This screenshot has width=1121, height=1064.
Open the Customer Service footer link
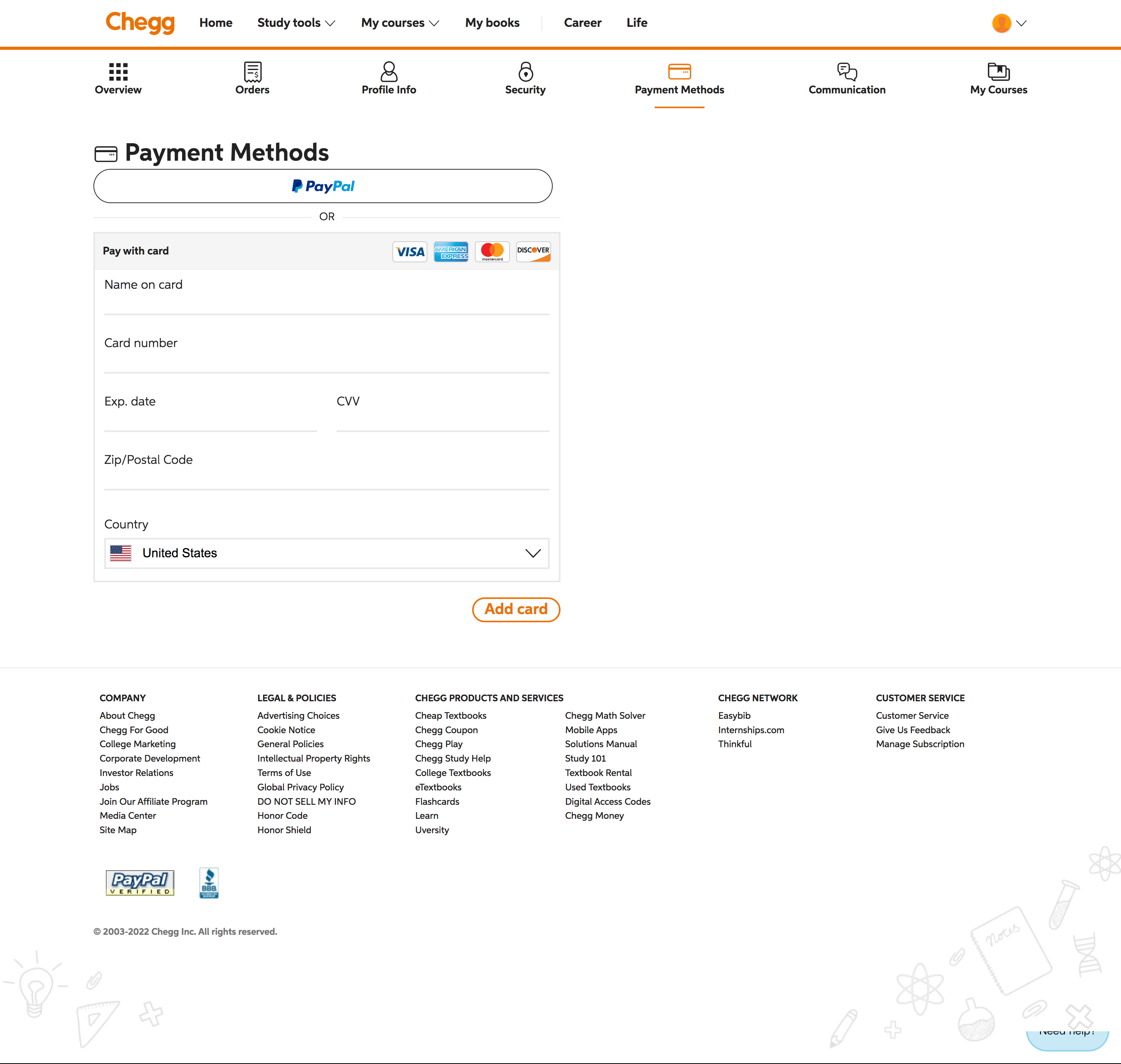912,716
